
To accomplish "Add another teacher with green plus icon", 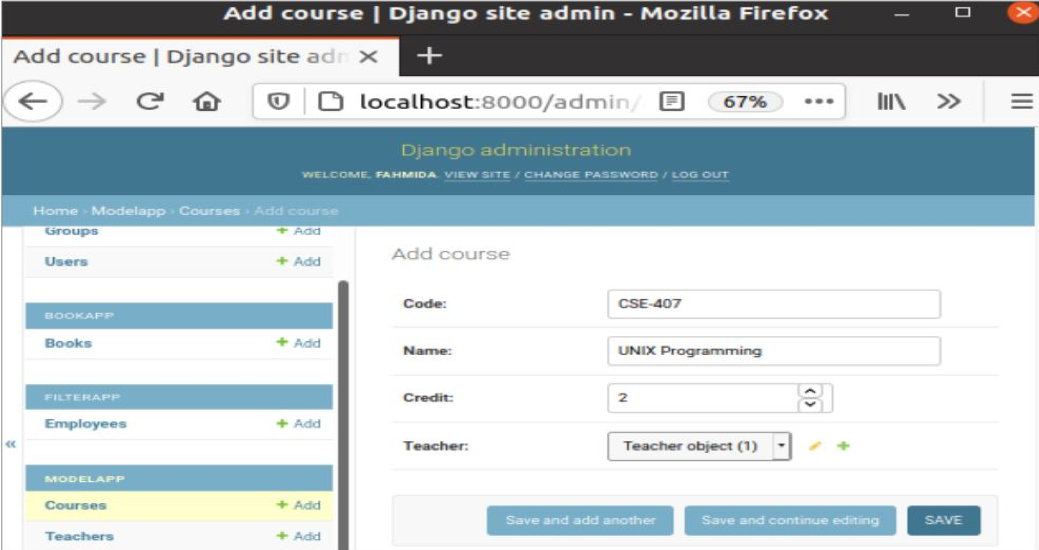I will point(843,446).
